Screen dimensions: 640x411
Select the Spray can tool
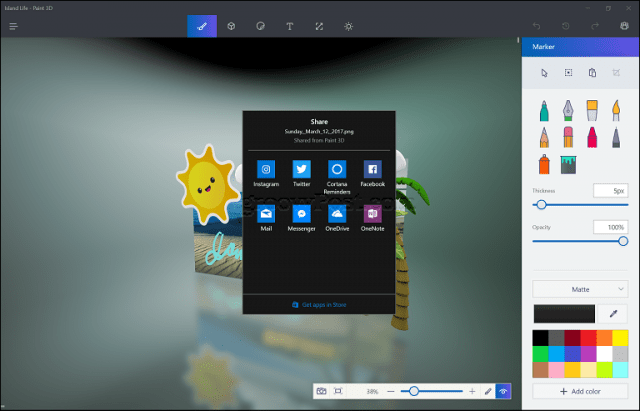pyautogui.click(x=544, y=164)
